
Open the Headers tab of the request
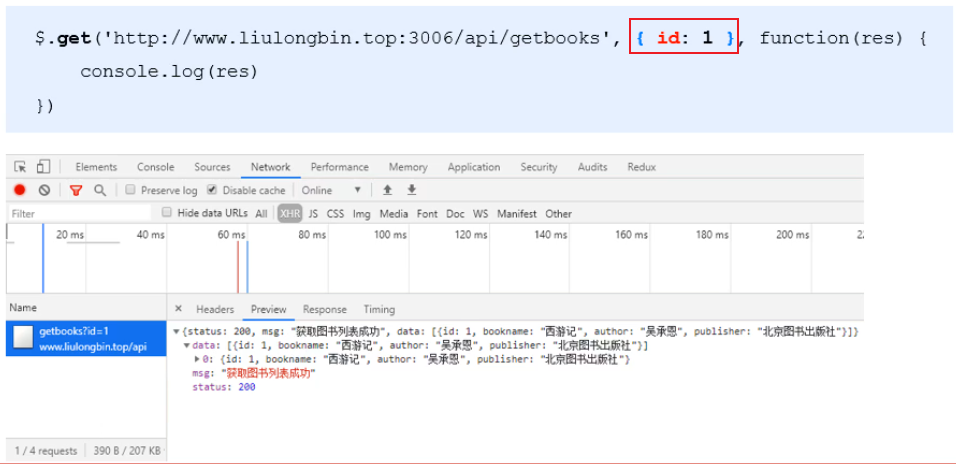215,309
